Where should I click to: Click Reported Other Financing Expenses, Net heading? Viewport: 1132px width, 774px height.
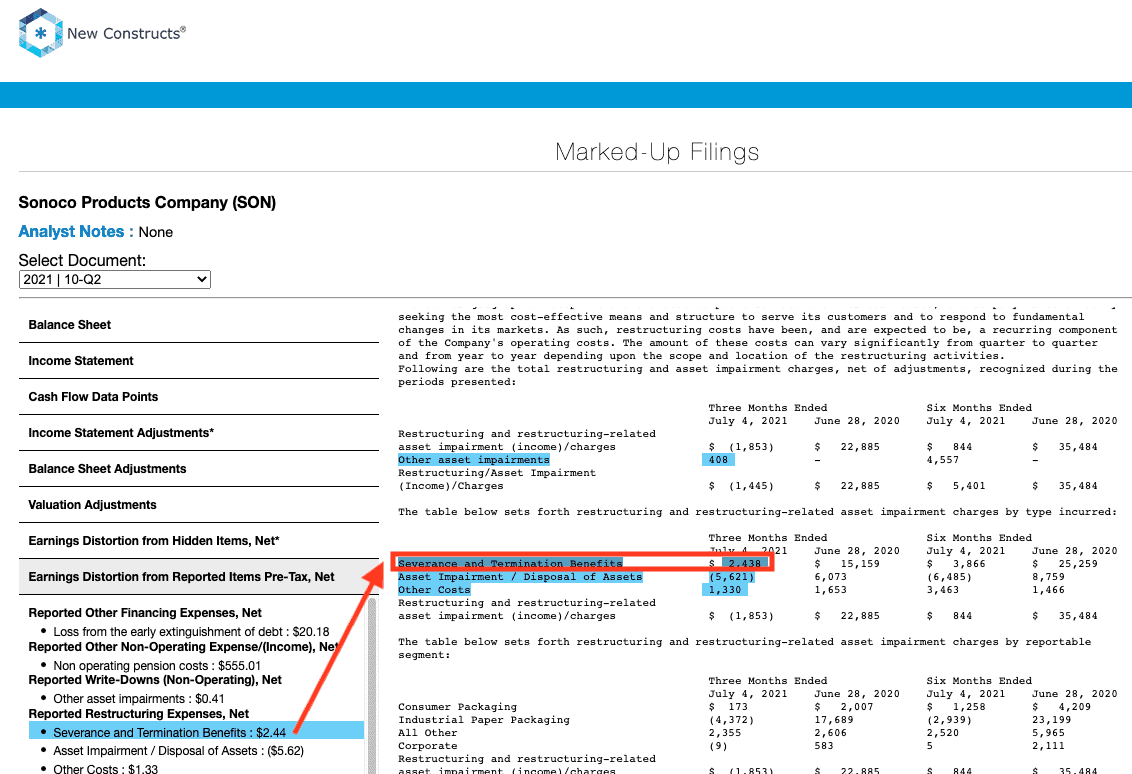(x=145, y=613)
